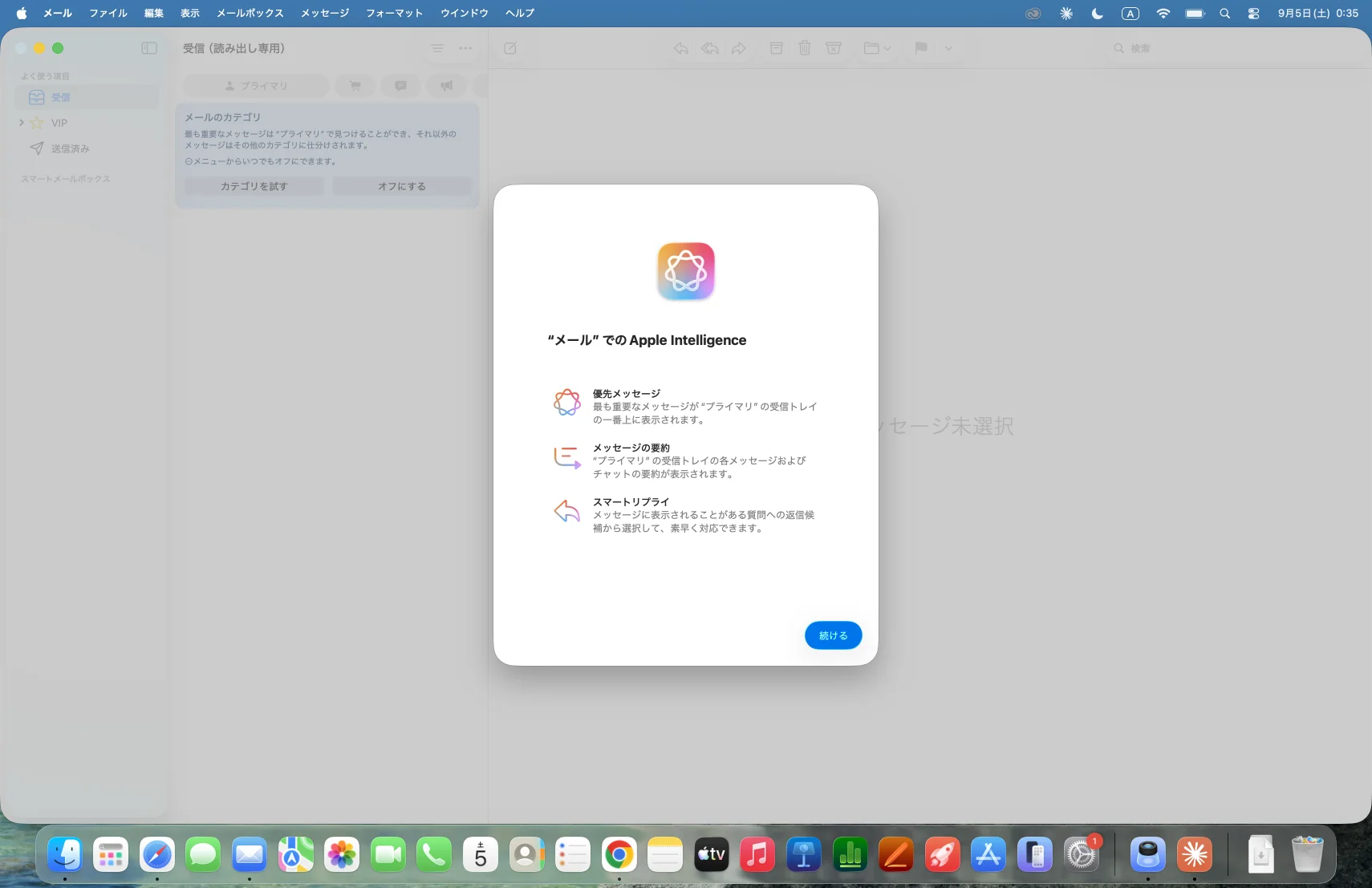Click the Creative Cloud menu bar icon
The image size is (1372, 888).
pos(1033,13)
